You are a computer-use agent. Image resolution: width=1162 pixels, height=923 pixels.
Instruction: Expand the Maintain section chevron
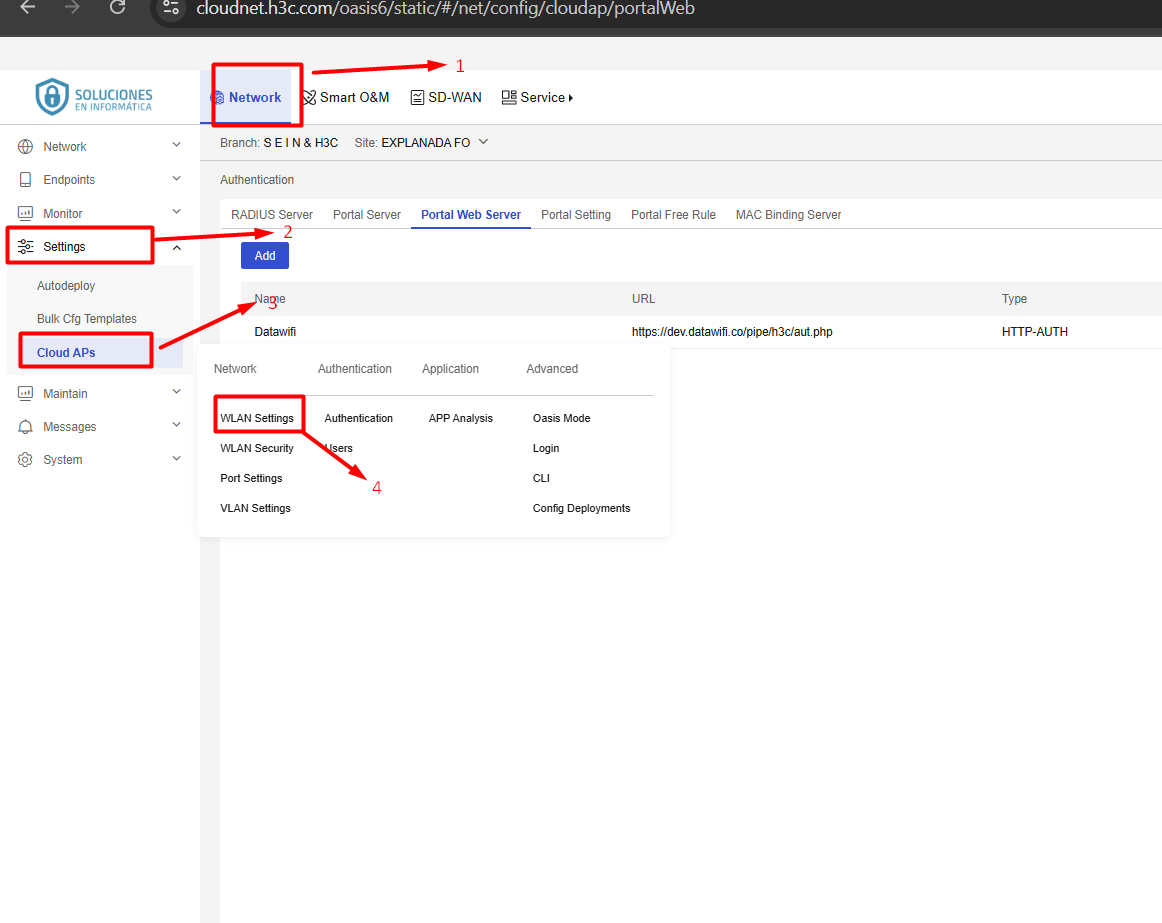click(176, 391)
